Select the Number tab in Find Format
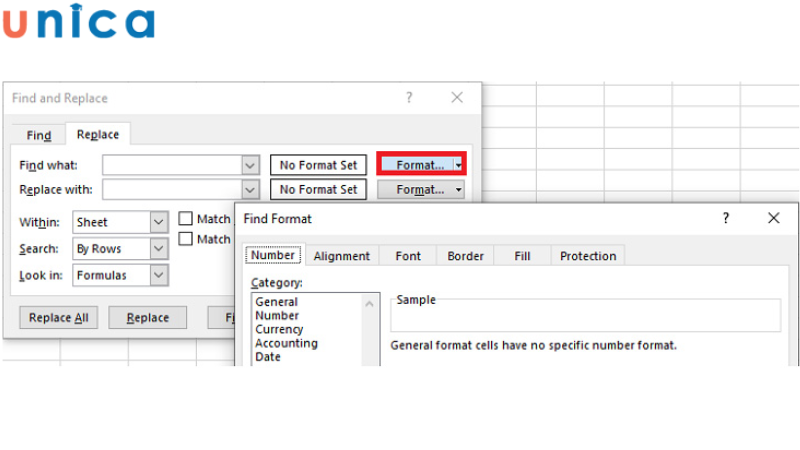The height and width of the screenshot is (450, 800). point(273,255)
